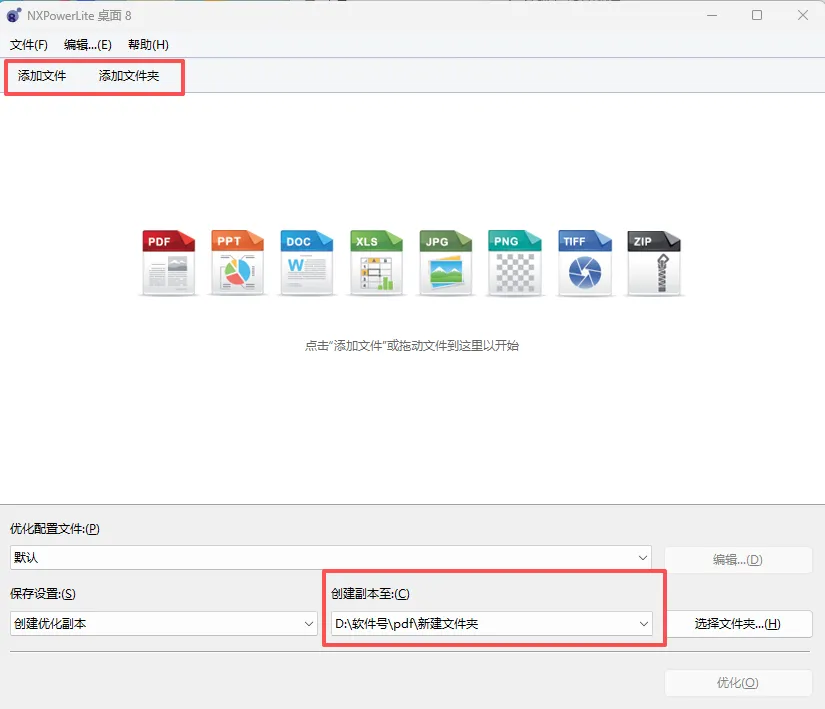
Task: Click the 优化配置文件:(P) label
Action: click(x=55, y=529)
